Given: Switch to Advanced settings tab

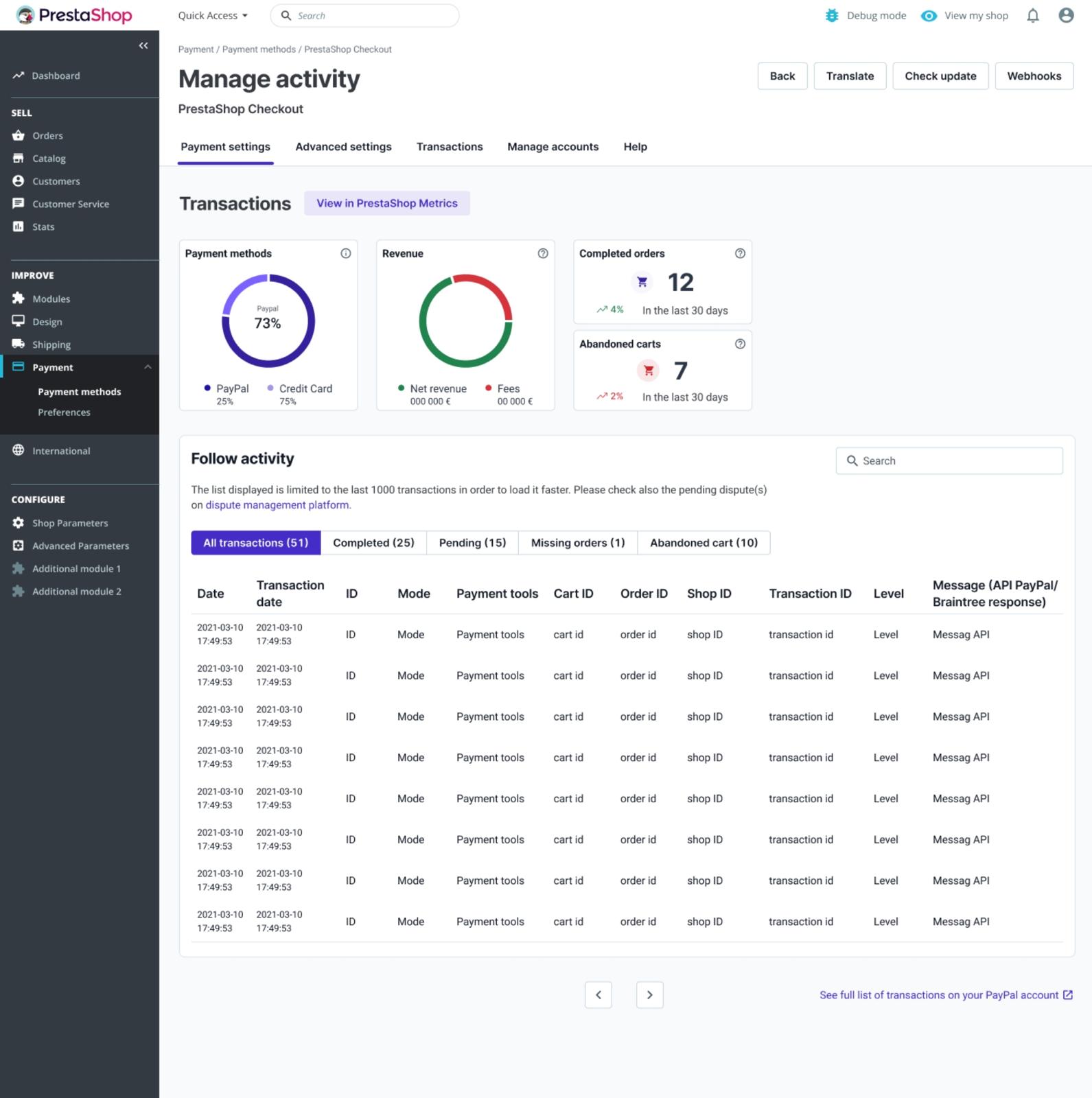Looking at the screenshot, I should click(x=343, y=147).
